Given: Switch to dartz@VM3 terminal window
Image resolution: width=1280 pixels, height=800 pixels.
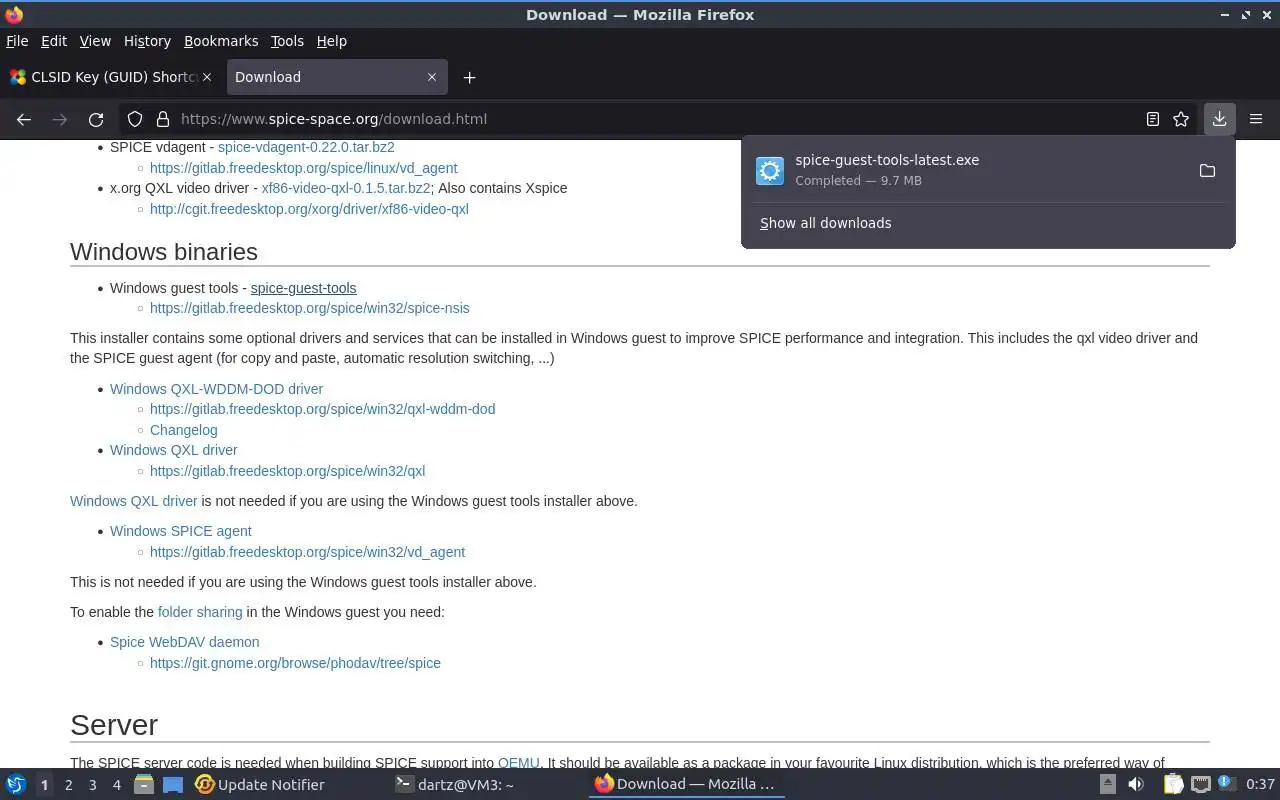Looking at the screenshot, I should pos(455,785).
